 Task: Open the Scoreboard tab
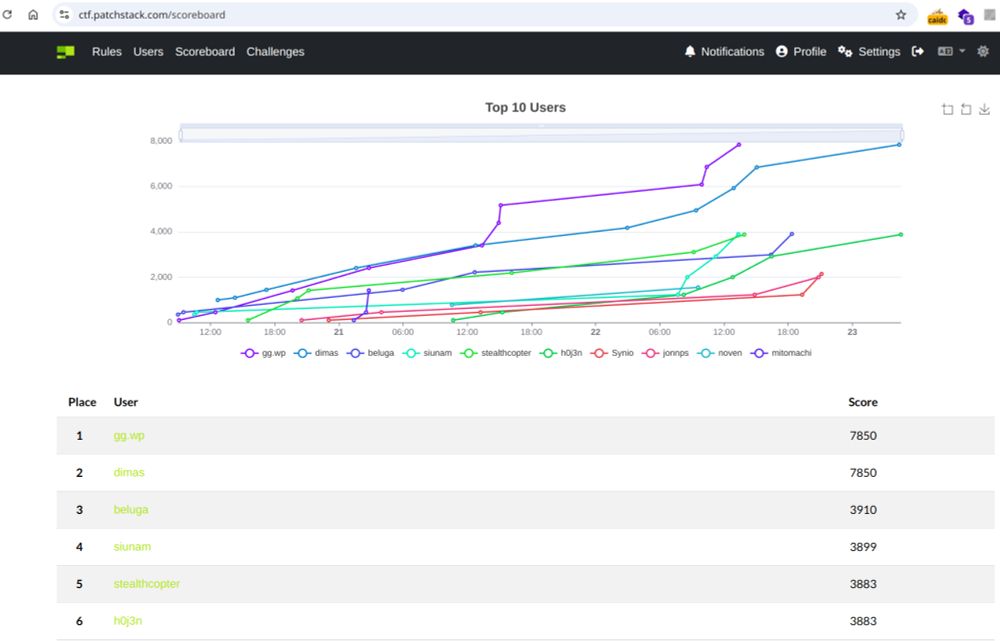pyautogui.click(x=205, y=52)
